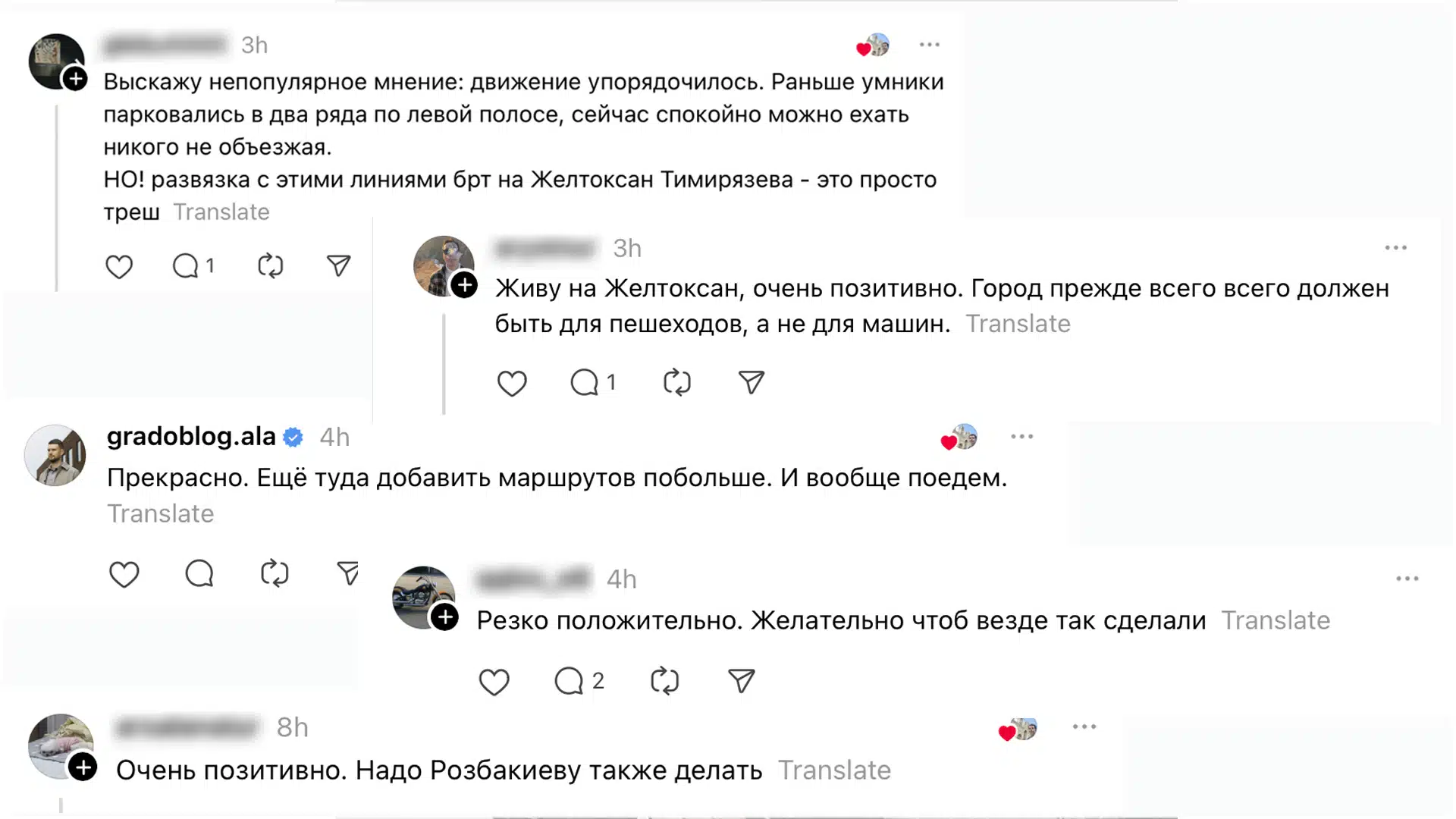Follow the 'Живу на Желтоксан' author via plus badge
This screenshot has width=1456, height=819.
(x=464, y=286)
